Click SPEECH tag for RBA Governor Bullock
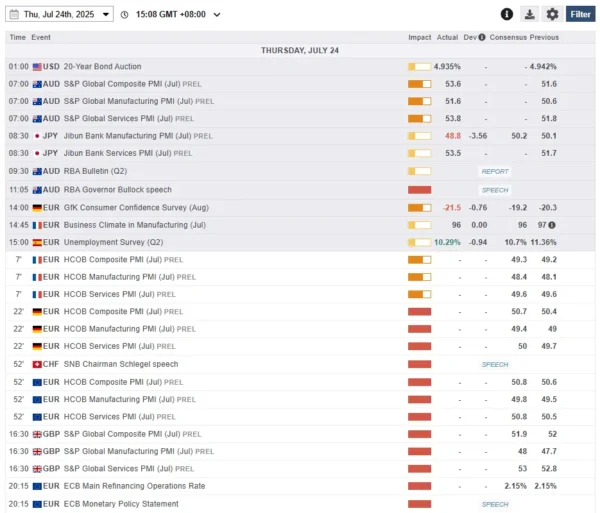 tap(495, 190)
